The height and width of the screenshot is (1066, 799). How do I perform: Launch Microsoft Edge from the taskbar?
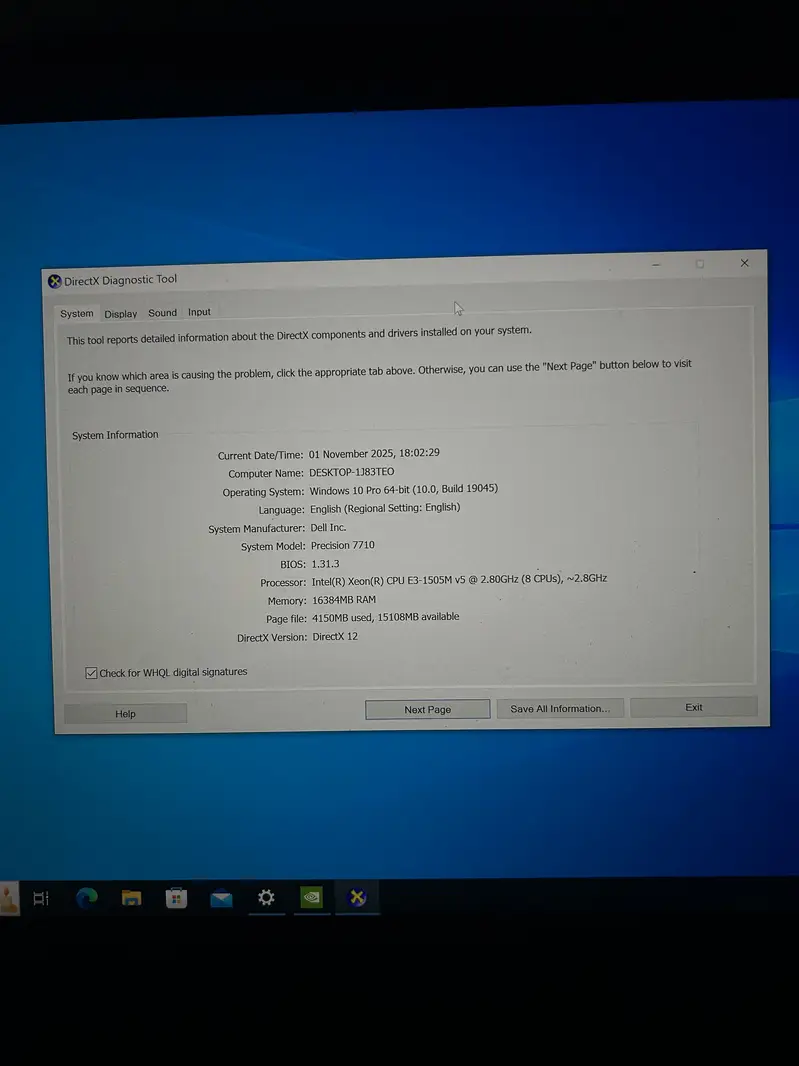[87, 898]
